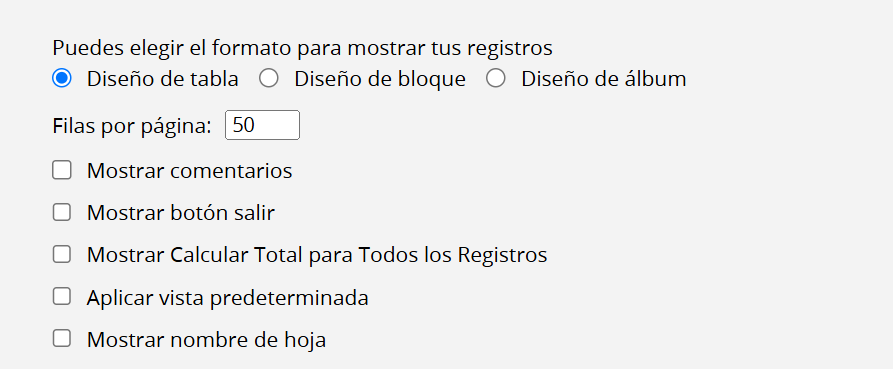The height and width of the screenshot is (369, 893).
Task: Click the "Aplicar vista predeterminada" label text
Action: 227,298
